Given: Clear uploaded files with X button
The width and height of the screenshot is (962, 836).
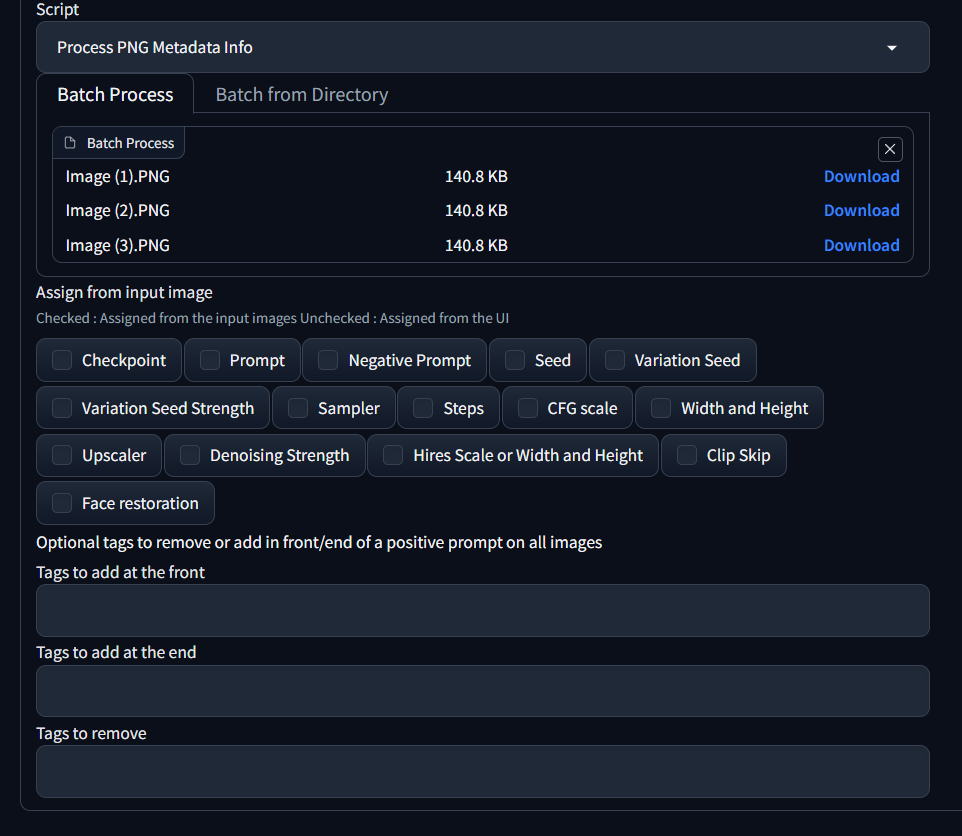Looking at the screenshot, I should click(x=890, y=149).
